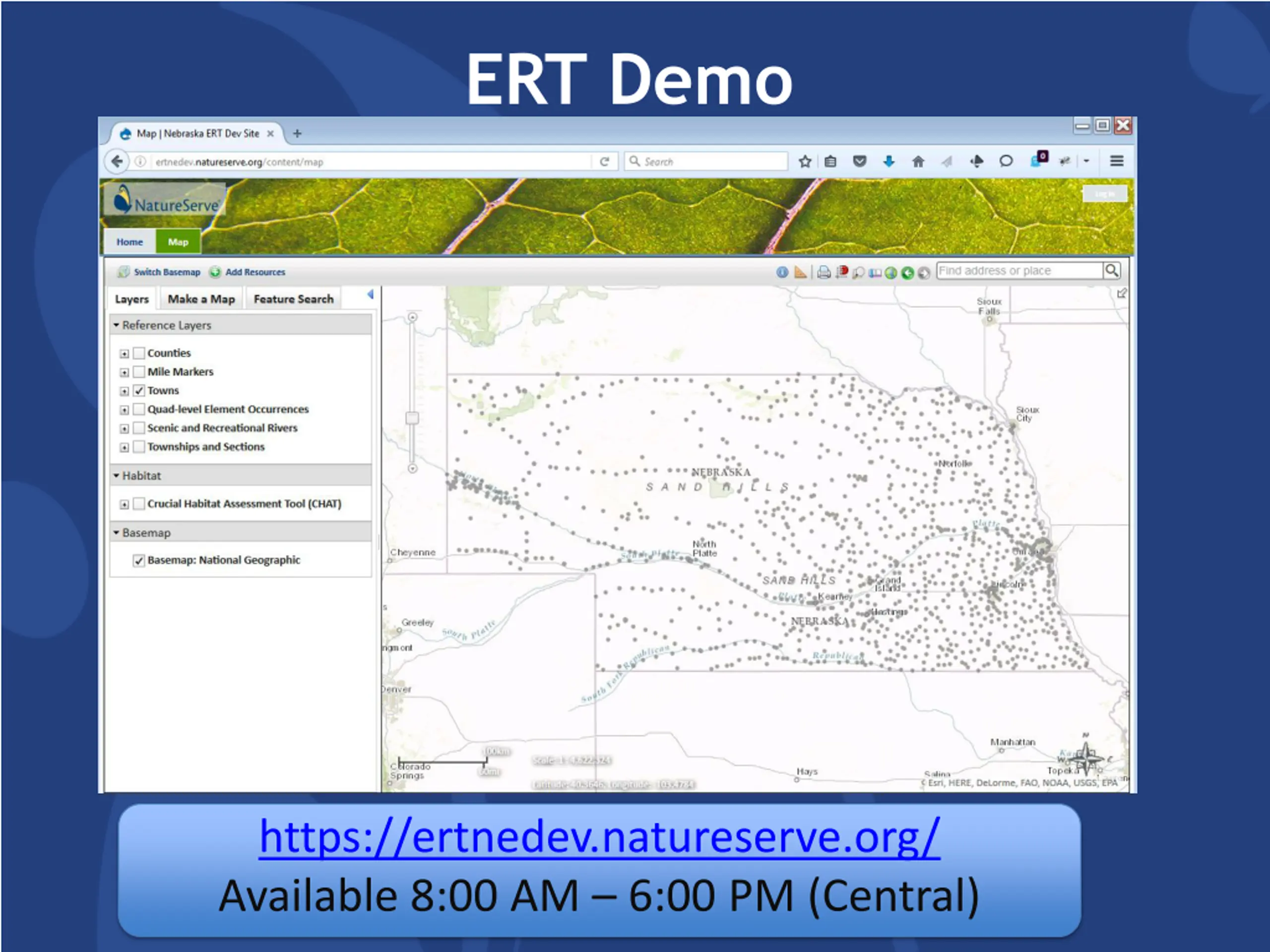Collapse the Reference Layers section
Image resolution: width=1270 pixels, height=952 pixels.
(117, 325)
